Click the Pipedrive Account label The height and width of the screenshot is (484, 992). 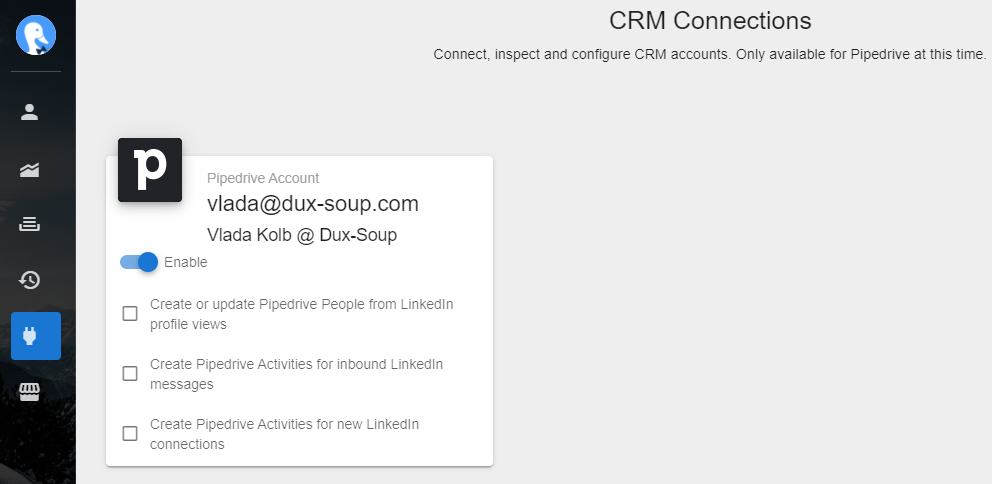point(263,178)
